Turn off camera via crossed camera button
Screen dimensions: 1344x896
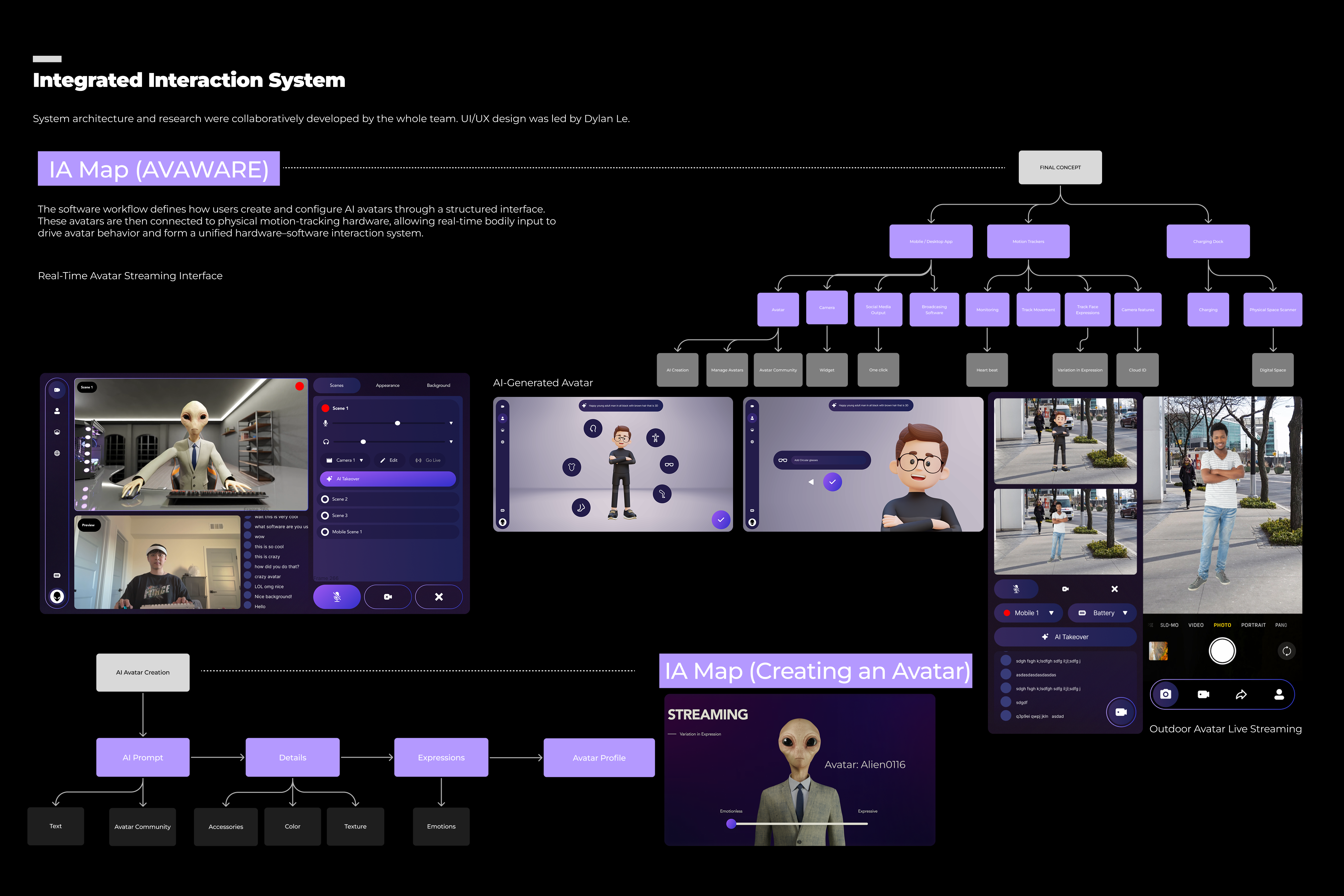click(x=387, y=597)
